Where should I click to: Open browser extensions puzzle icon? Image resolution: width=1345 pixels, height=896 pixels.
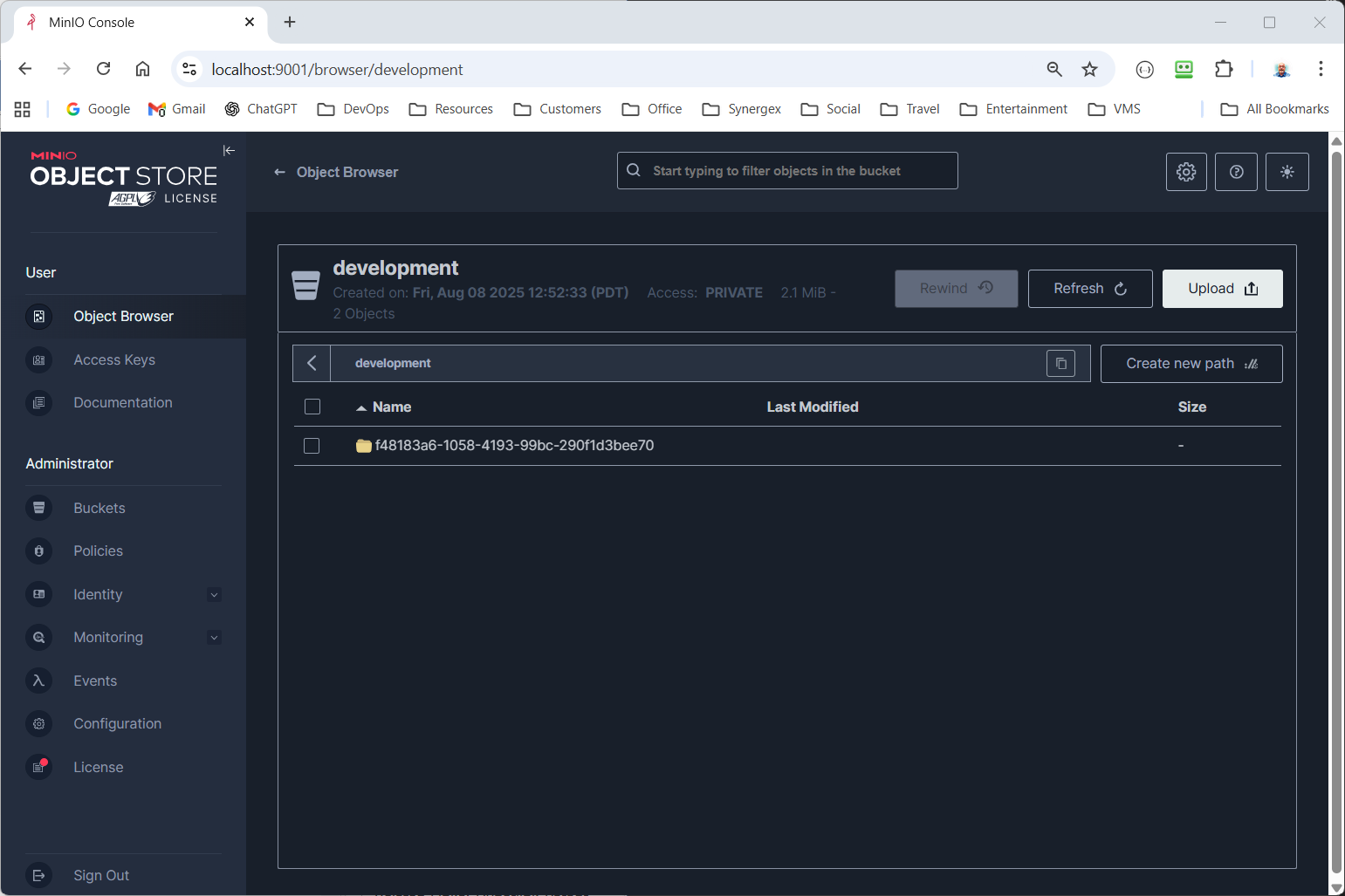[1224, 70]
